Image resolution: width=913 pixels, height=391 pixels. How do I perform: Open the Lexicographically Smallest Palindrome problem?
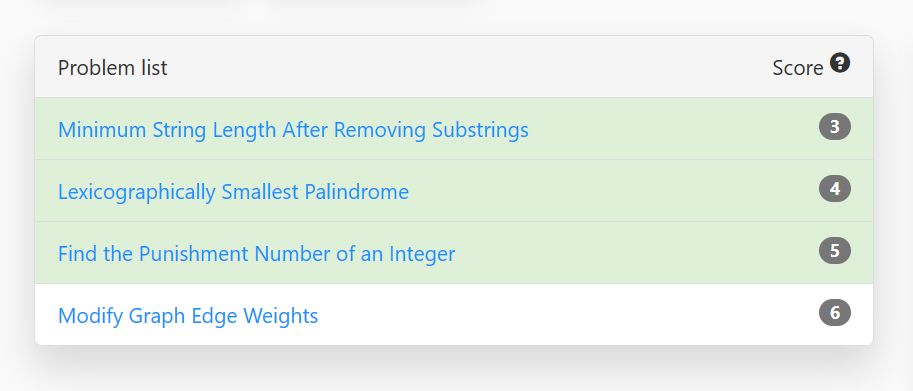[233, 191]
